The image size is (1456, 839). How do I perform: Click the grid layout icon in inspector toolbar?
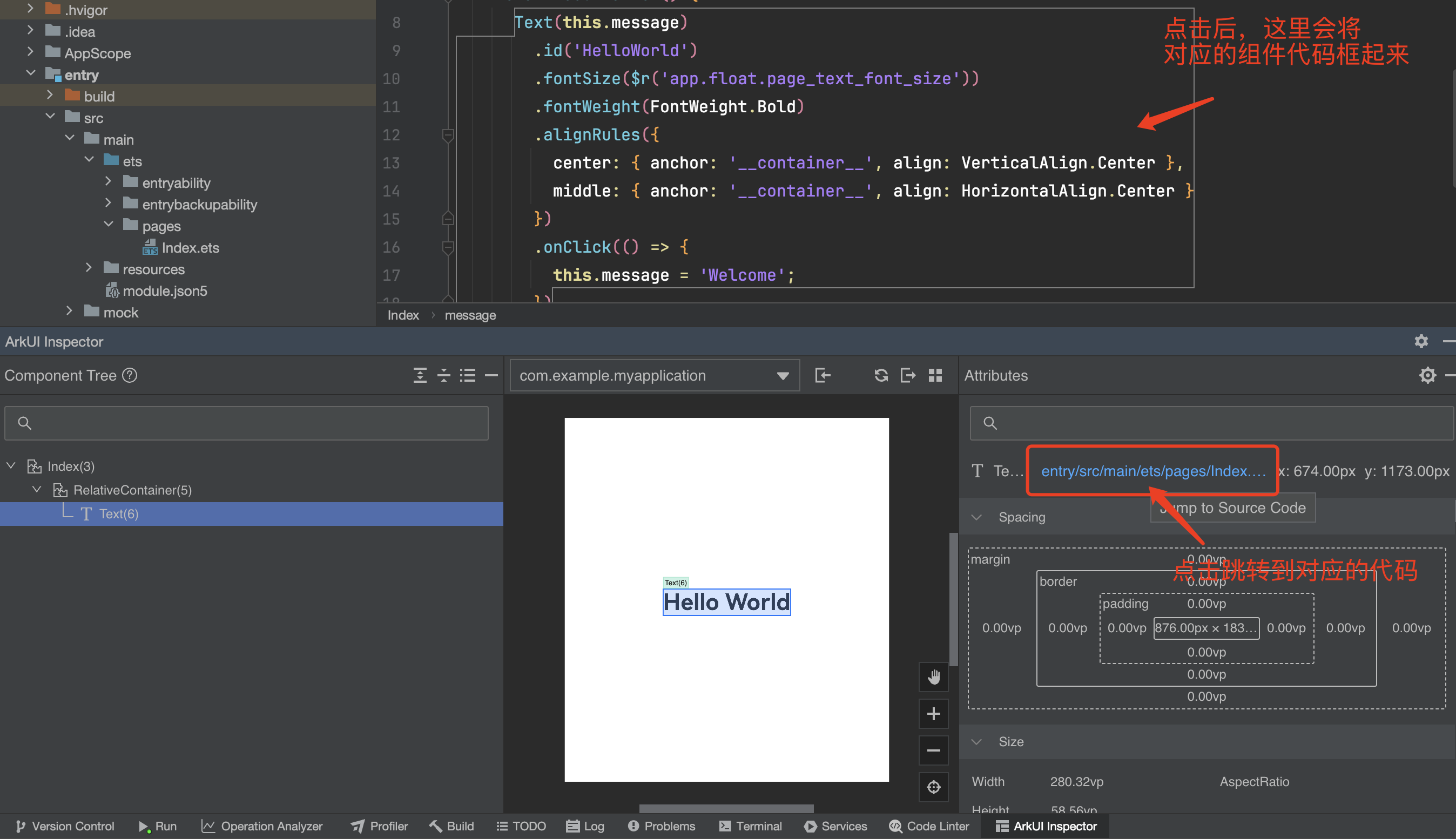[935, 376]
